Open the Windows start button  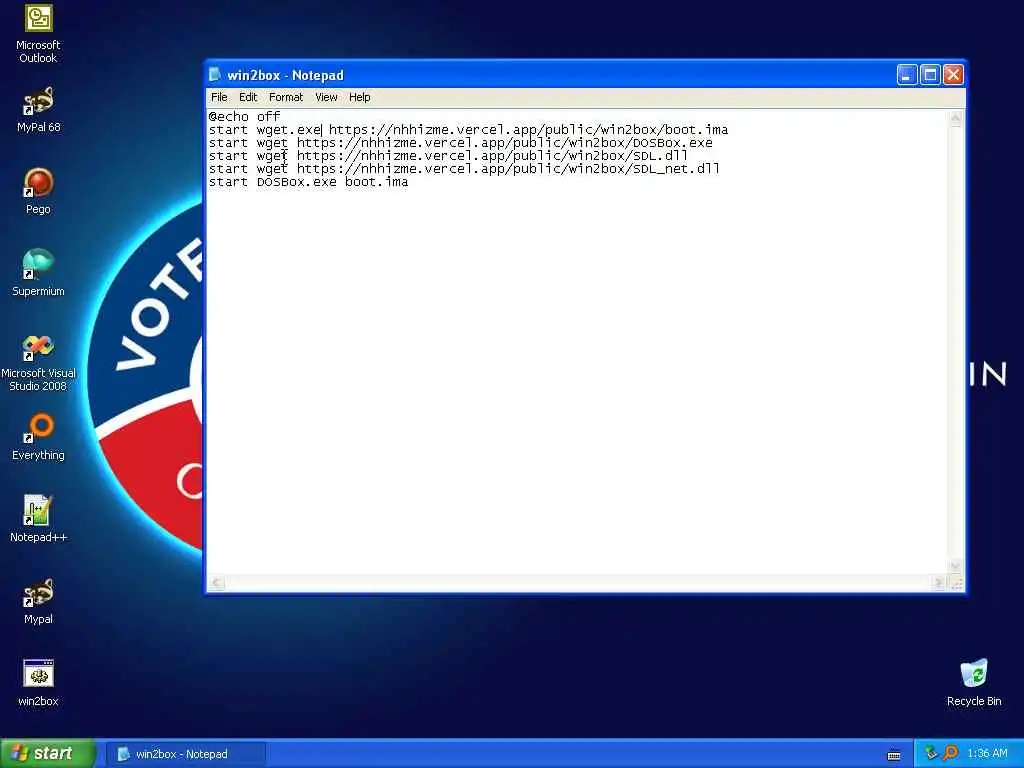point(47,753)
